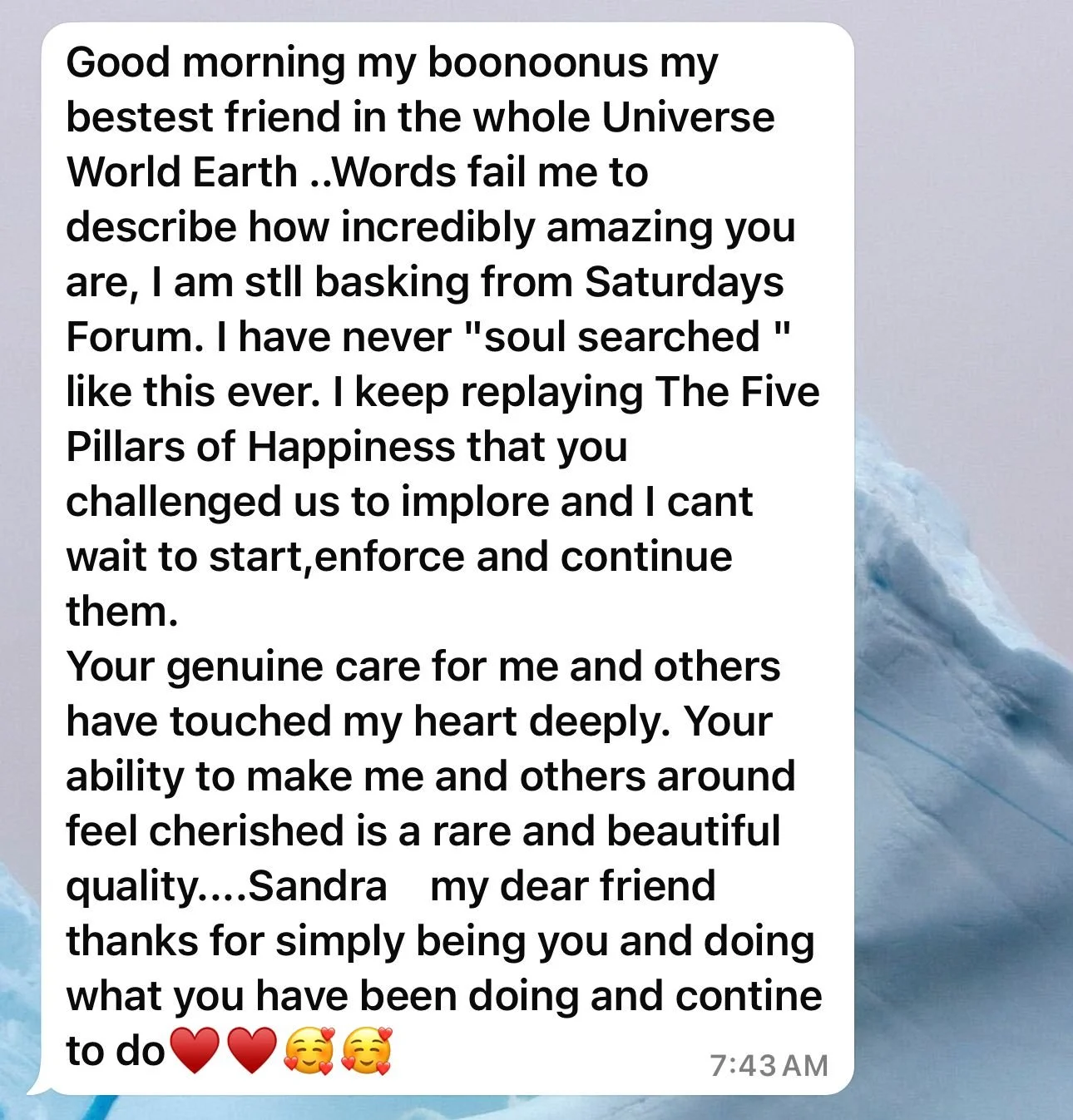Tap the words "World Earth"
Screen dimensions: 1073x1120
[x=181, y=172]
